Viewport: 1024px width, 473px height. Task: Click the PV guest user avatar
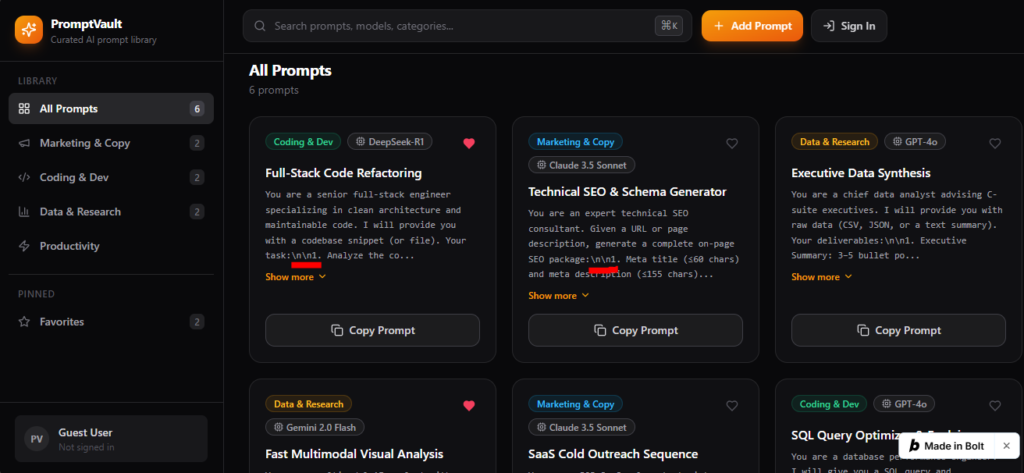(37, 439)
